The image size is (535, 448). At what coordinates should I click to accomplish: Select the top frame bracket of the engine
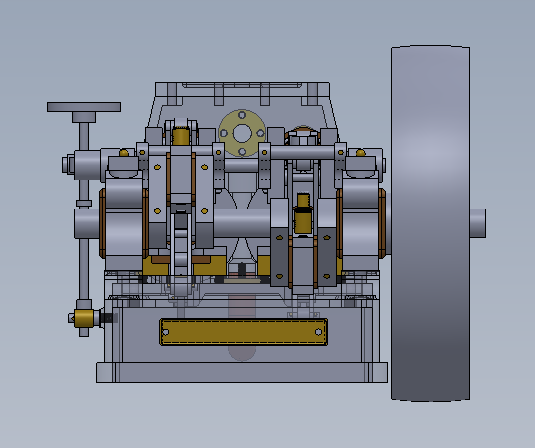(242, 89)
